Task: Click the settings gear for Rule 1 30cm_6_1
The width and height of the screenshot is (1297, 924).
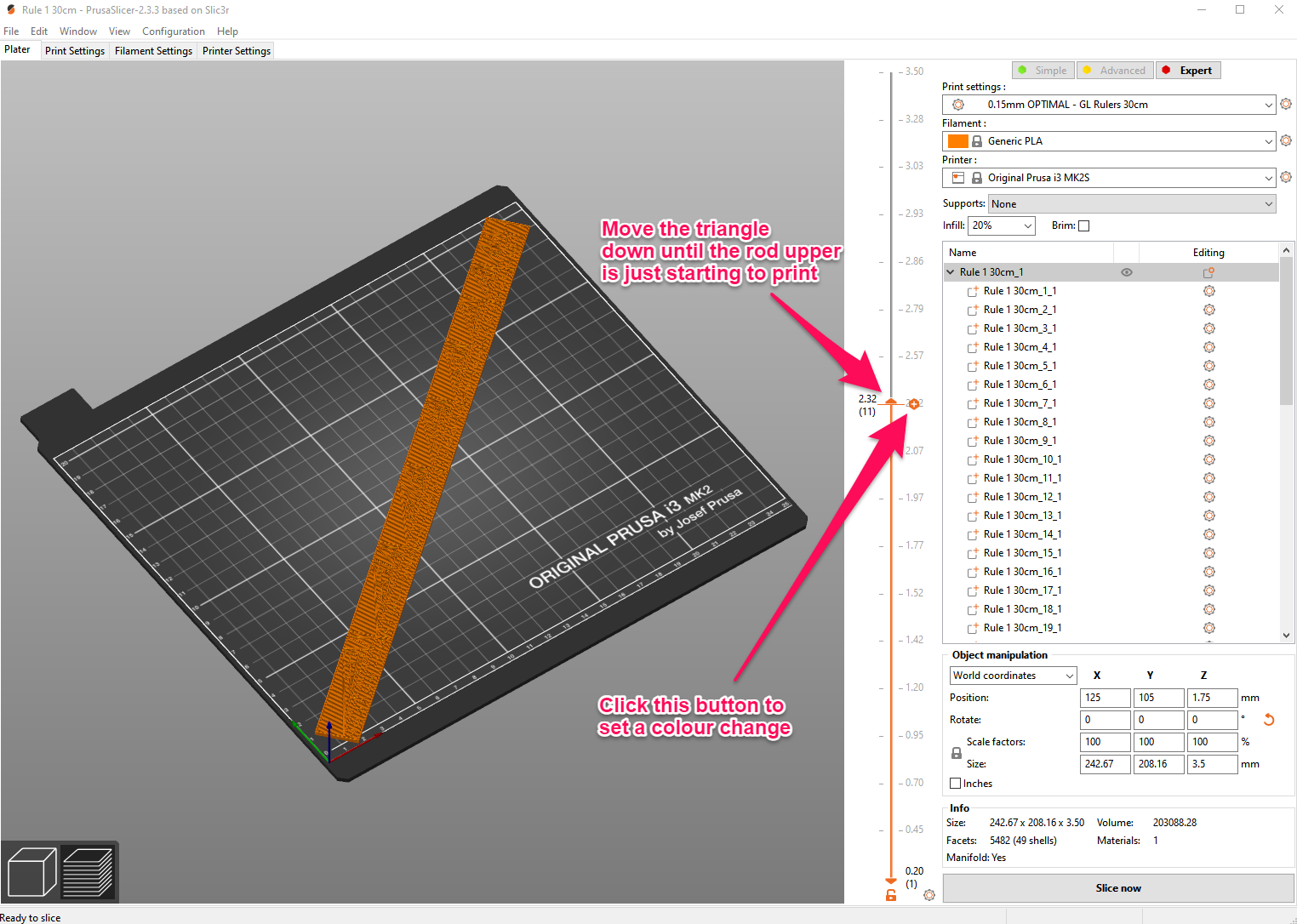Action: (x=1208, y=385)
